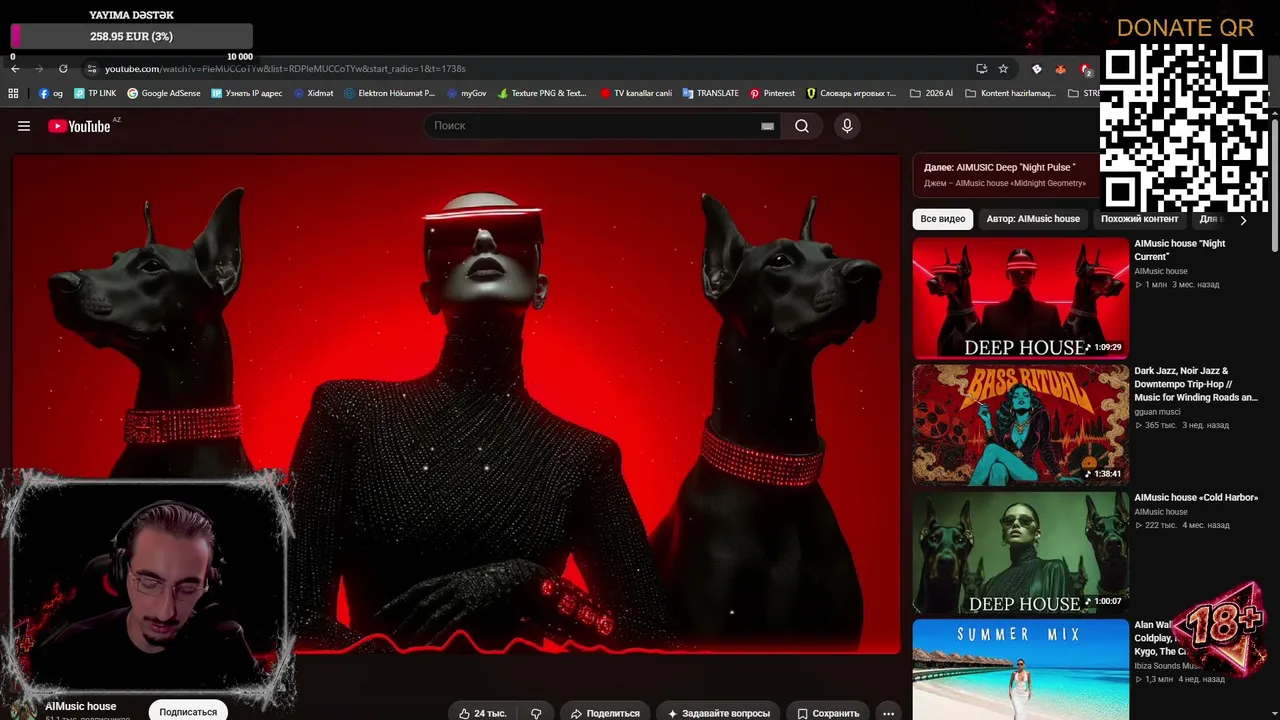This screenshot has width=1280, height=720.
Task: Open the 'Night Current' Deep House thumbnail
Action: click(x=1020, y=298)
